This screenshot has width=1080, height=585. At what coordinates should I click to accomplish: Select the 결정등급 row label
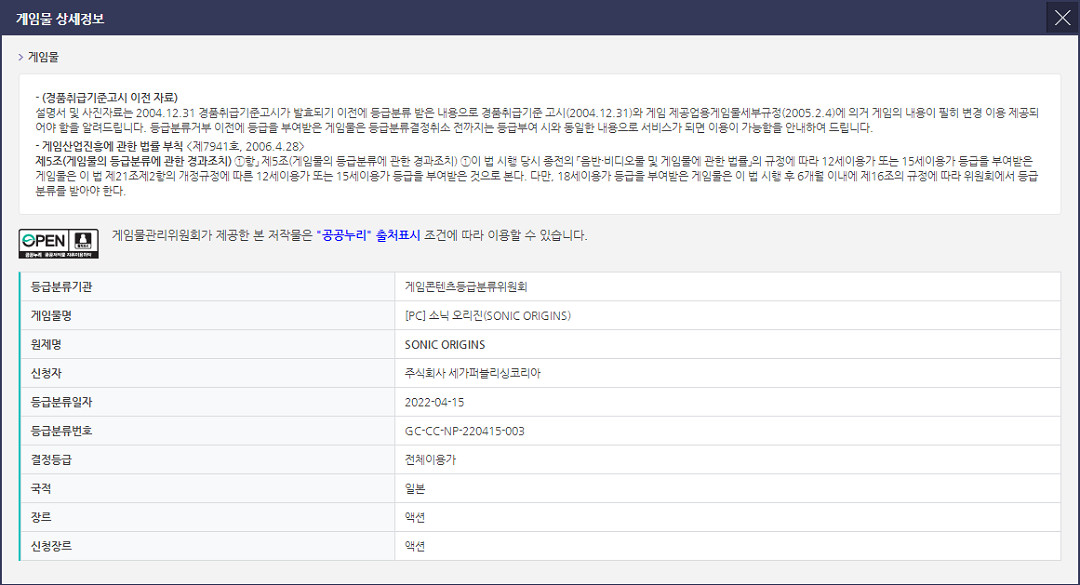tap(52, 460)
